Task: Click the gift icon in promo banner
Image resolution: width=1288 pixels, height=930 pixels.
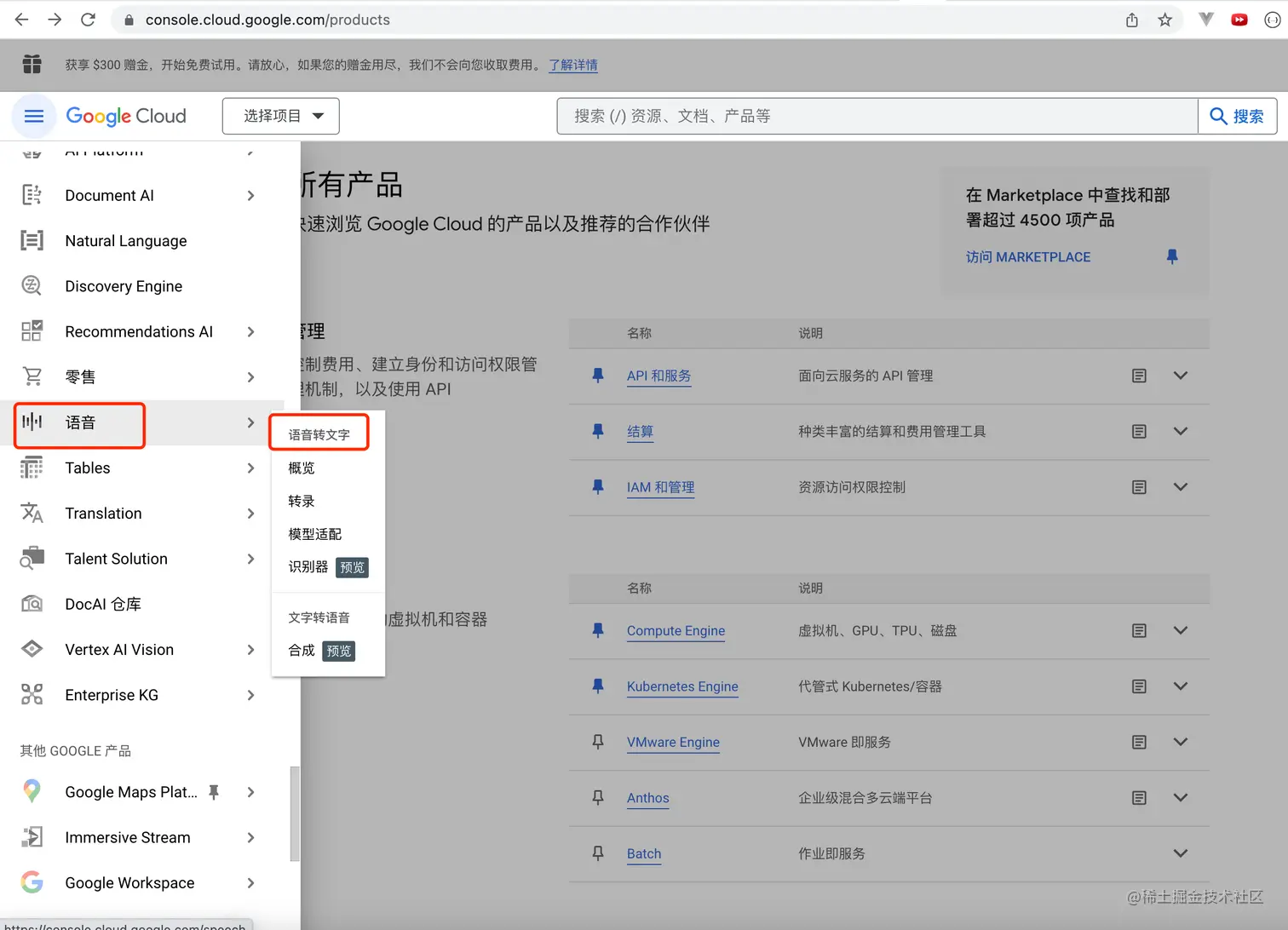Action: [x=32, y=64]
